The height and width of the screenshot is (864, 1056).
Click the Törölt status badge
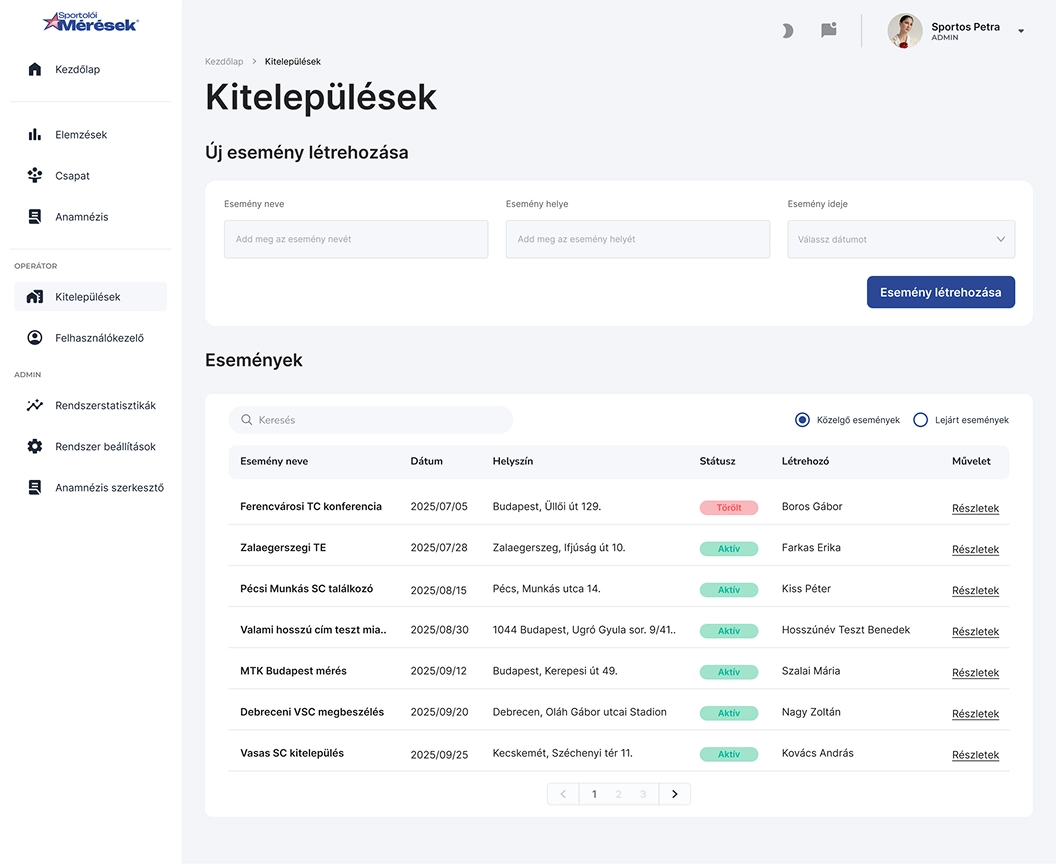point(729,508)
